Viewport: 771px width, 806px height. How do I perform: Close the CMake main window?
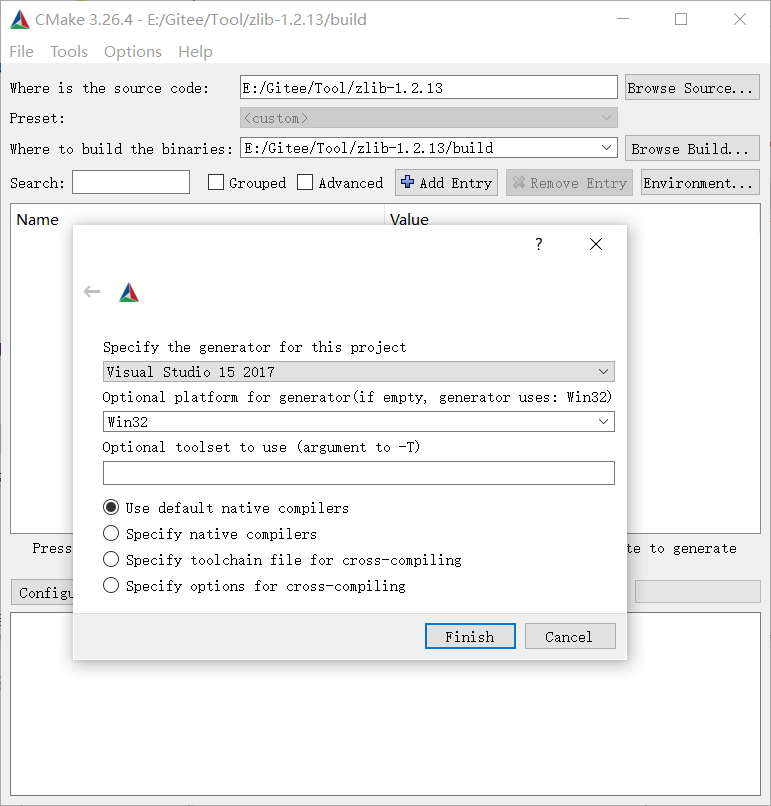click(x=740, y=19)
